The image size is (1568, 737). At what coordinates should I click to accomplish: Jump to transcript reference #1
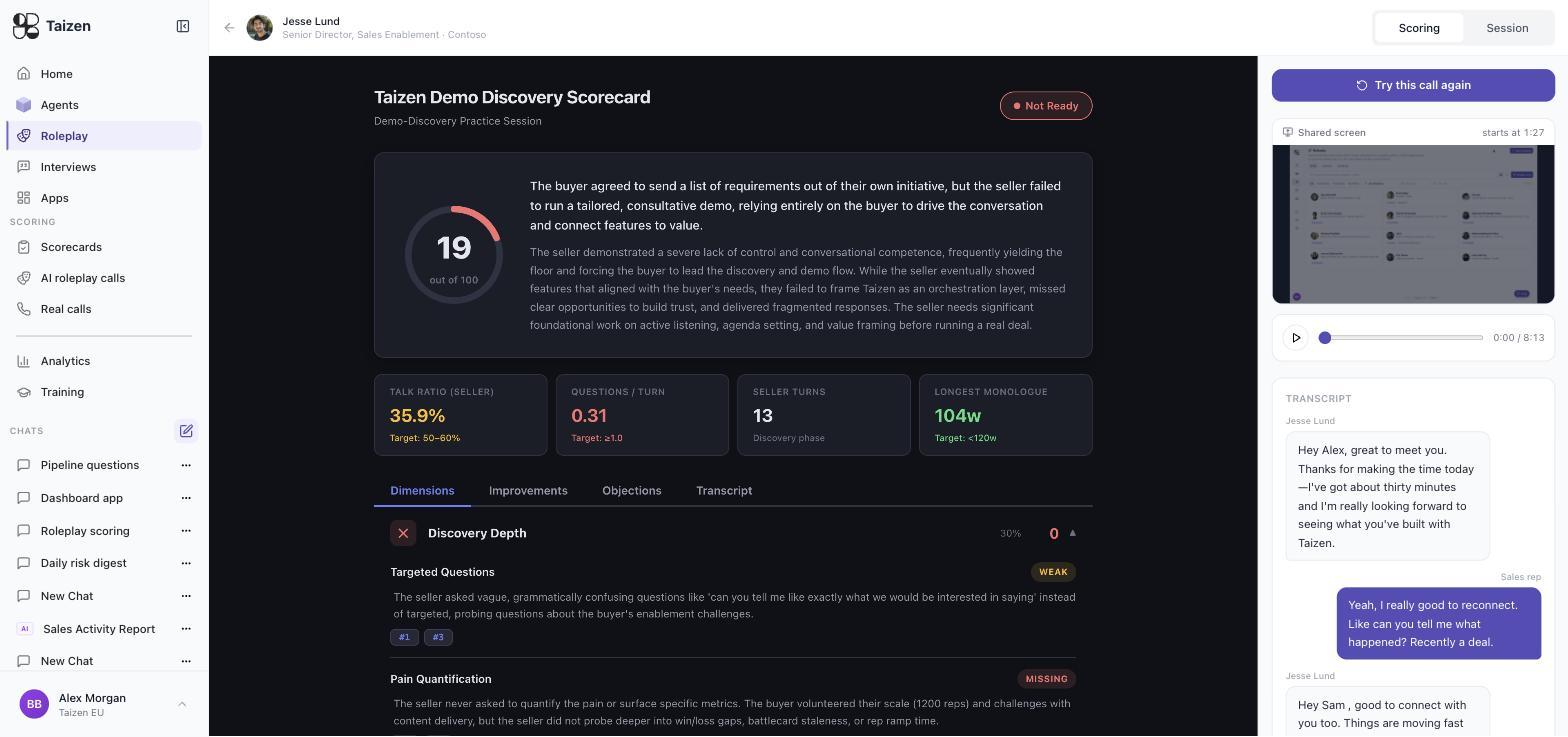pos(404,637)
